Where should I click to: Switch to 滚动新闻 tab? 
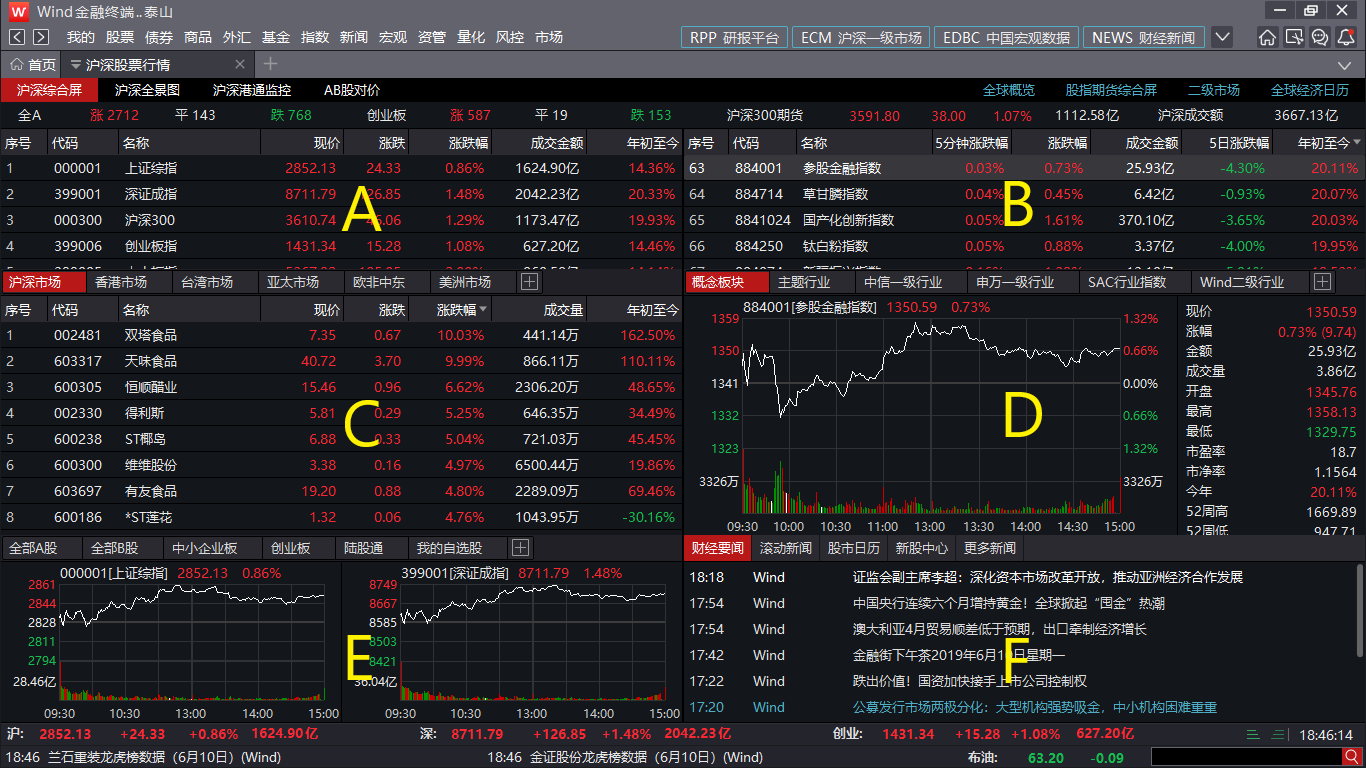(786, 548)
